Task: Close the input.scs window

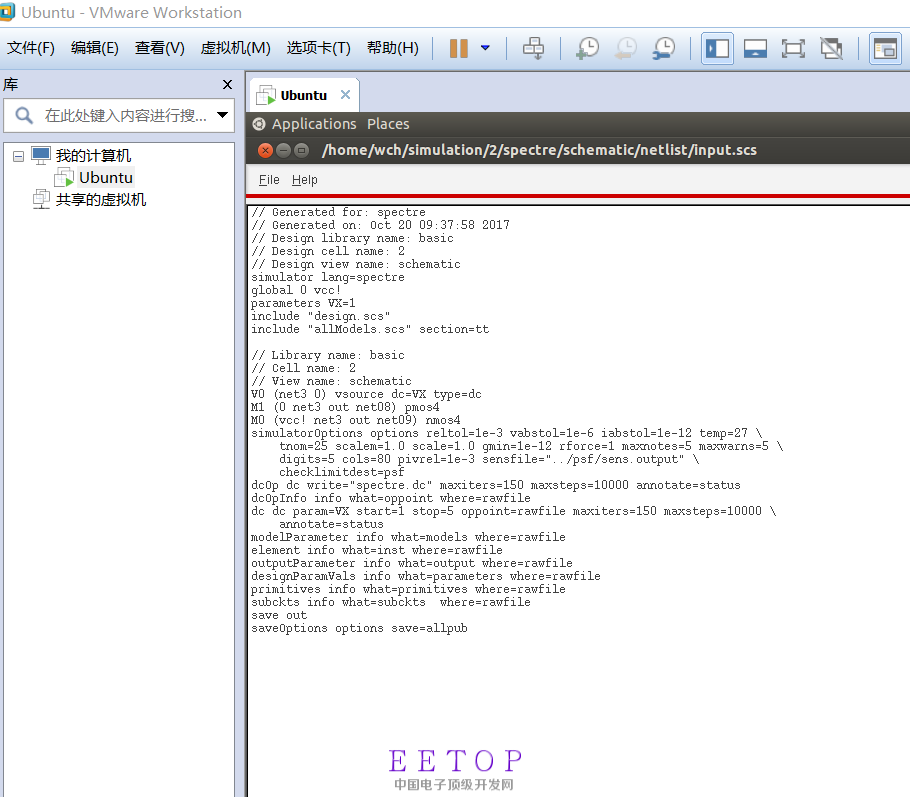Action: (265, 151)
